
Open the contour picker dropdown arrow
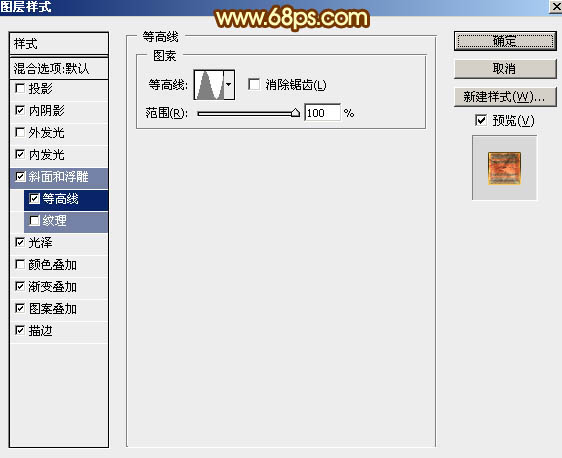tap(229, 85)
